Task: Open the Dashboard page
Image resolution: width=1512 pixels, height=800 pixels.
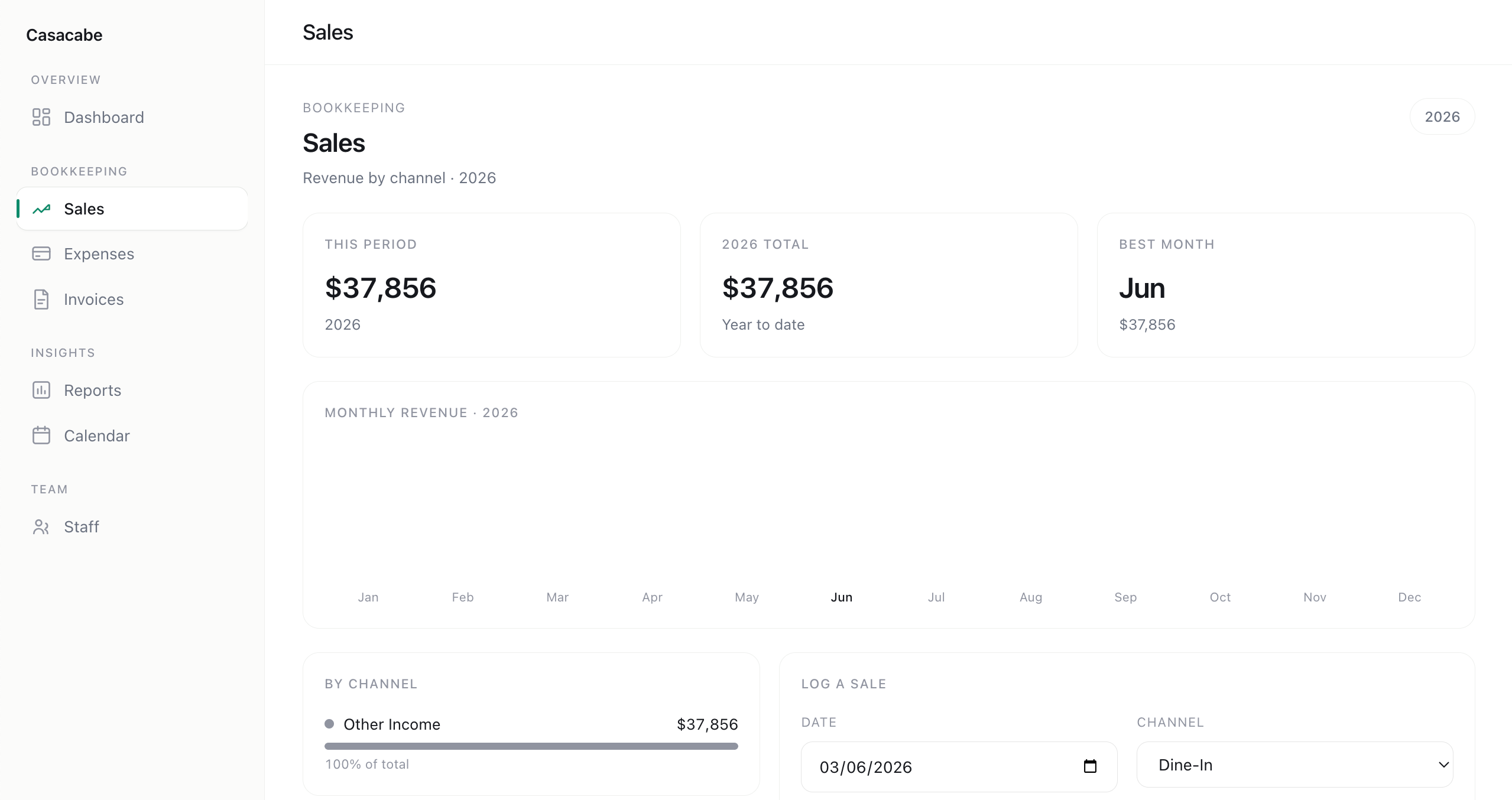Action: (x=132, y=117)
